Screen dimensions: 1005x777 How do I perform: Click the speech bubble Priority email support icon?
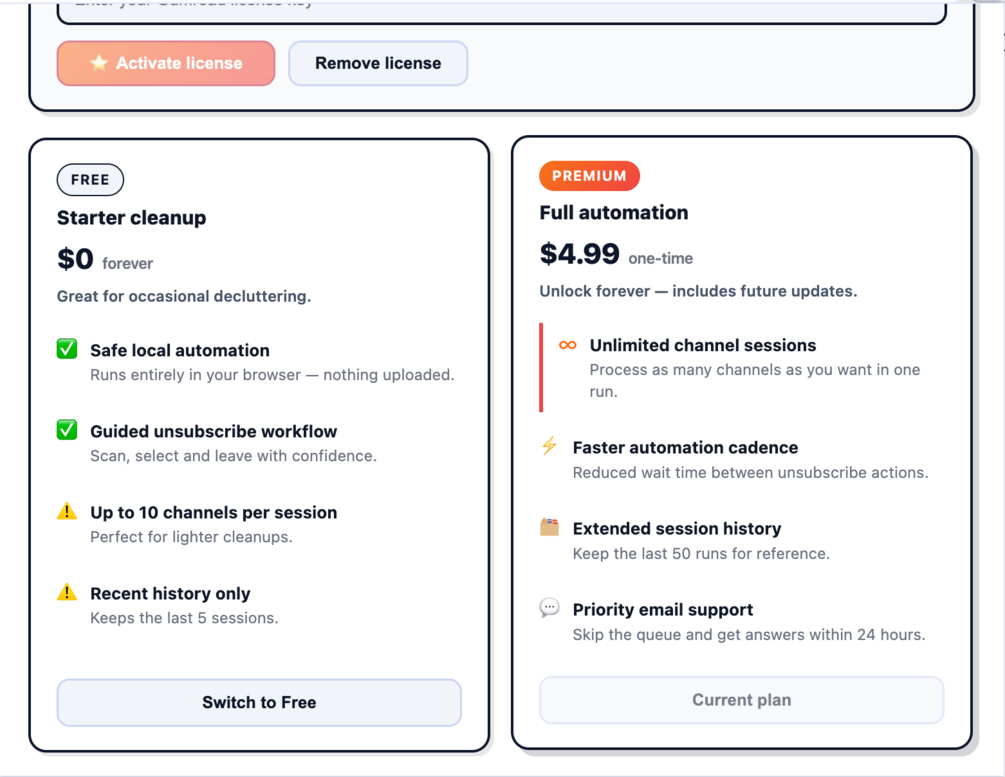point(549,608)
